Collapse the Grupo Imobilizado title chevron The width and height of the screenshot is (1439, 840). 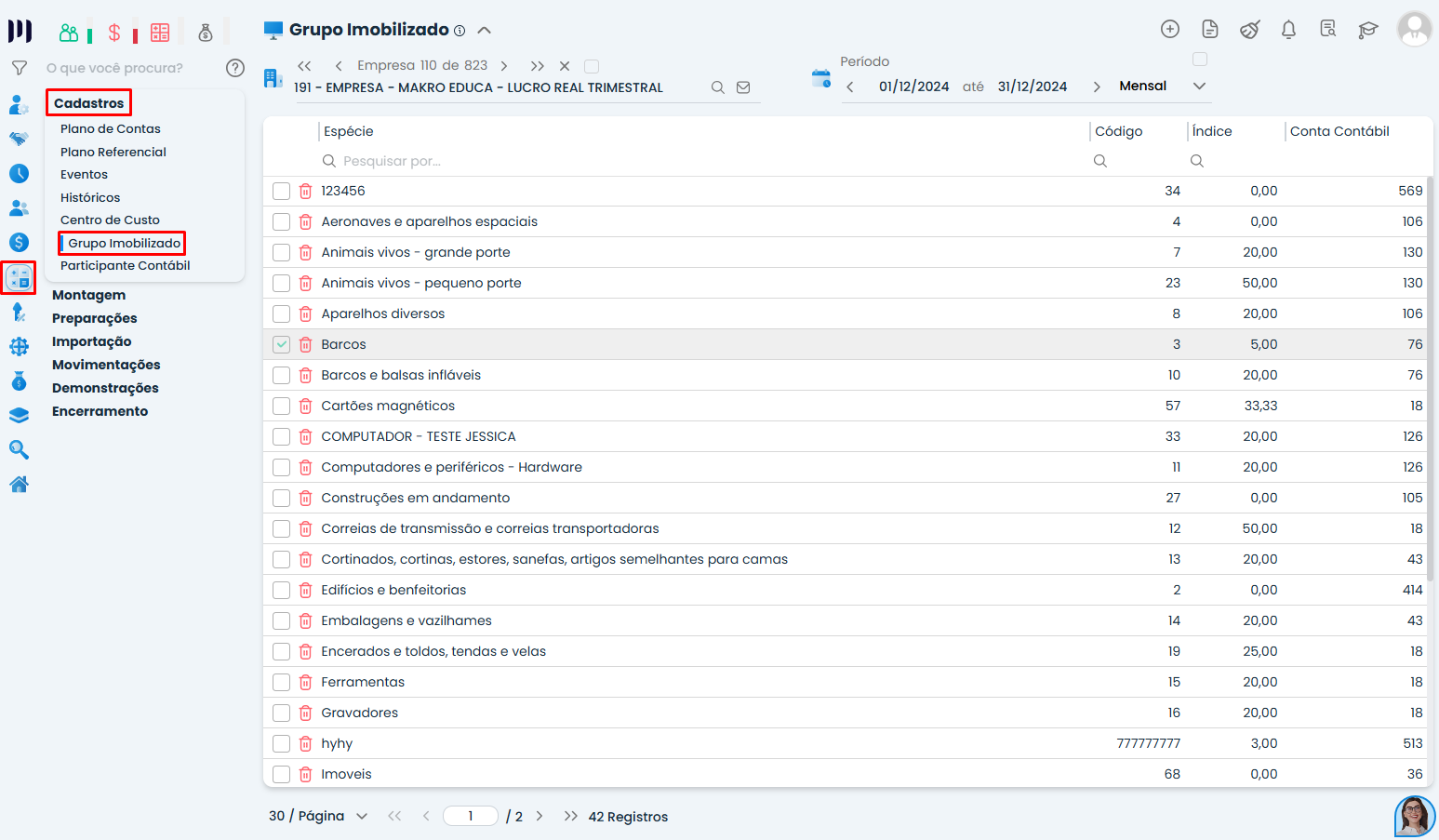click(x=484, y=30)
